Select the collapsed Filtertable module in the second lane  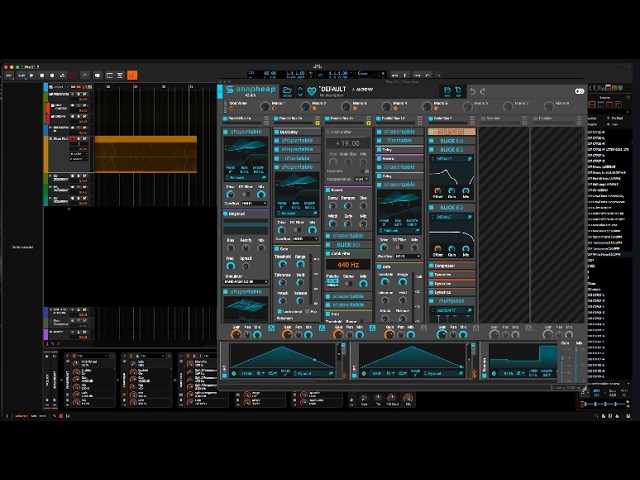point(298,158)
